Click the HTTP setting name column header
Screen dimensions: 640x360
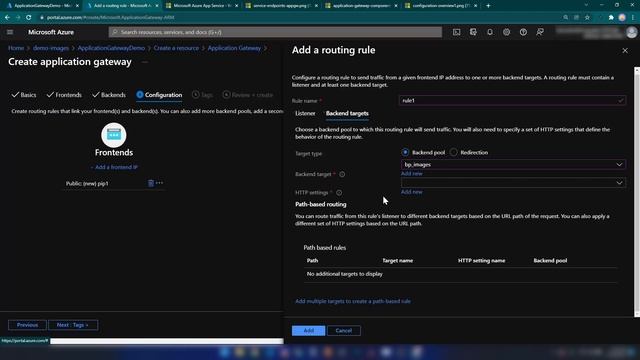click(481, 260)
